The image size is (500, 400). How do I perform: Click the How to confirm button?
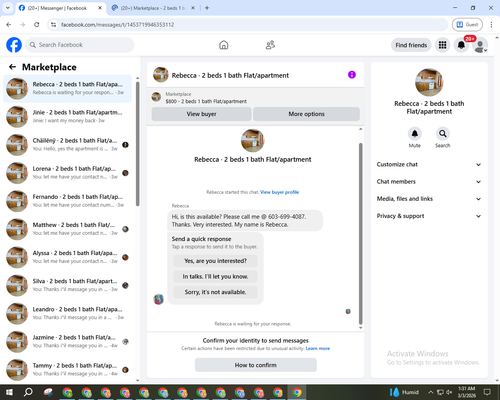coord(256,365)
